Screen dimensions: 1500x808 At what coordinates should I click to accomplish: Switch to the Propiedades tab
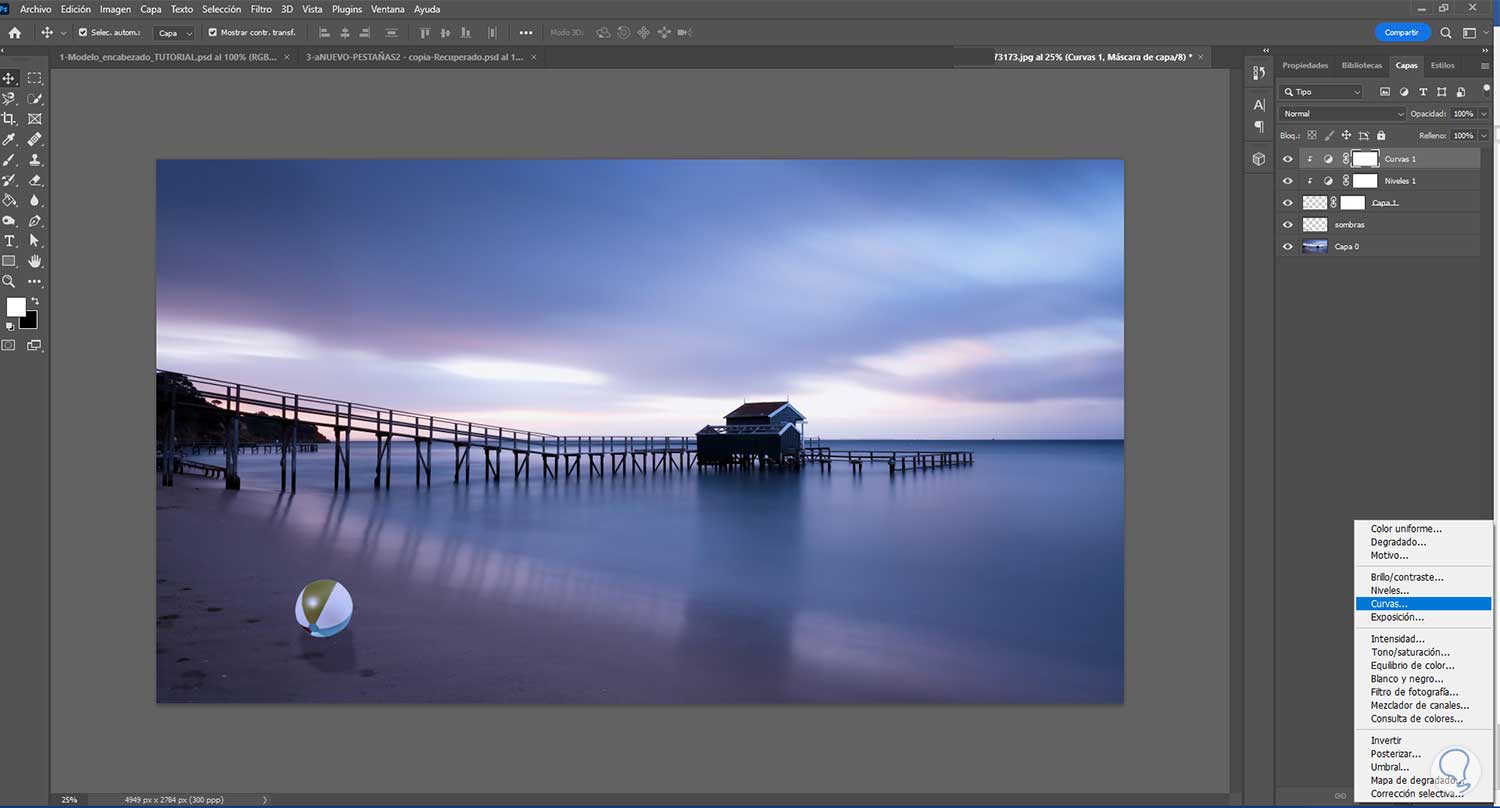(1305, 65)
